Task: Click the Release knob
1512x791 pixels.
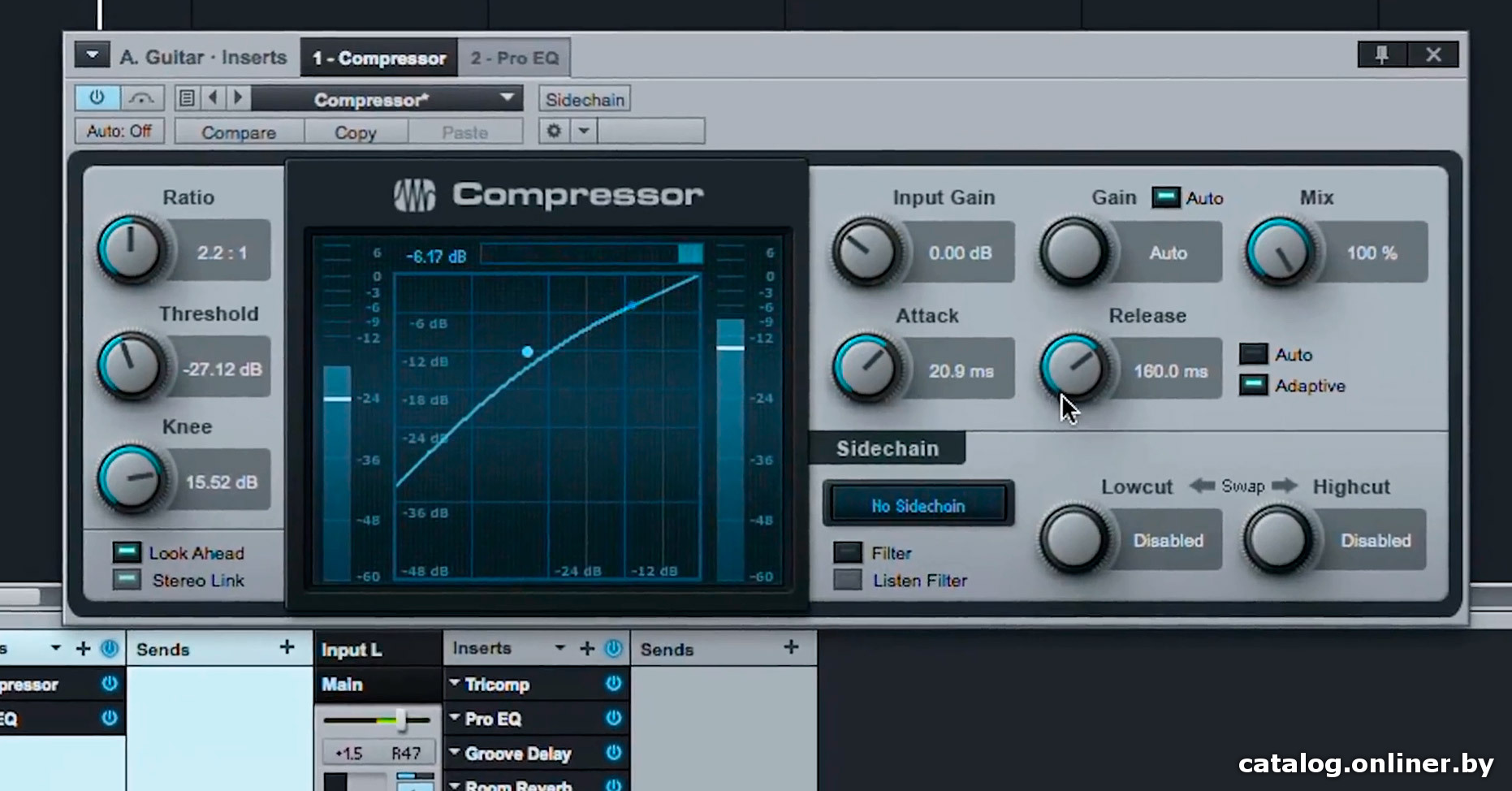Action: [x=1074, y=368]
